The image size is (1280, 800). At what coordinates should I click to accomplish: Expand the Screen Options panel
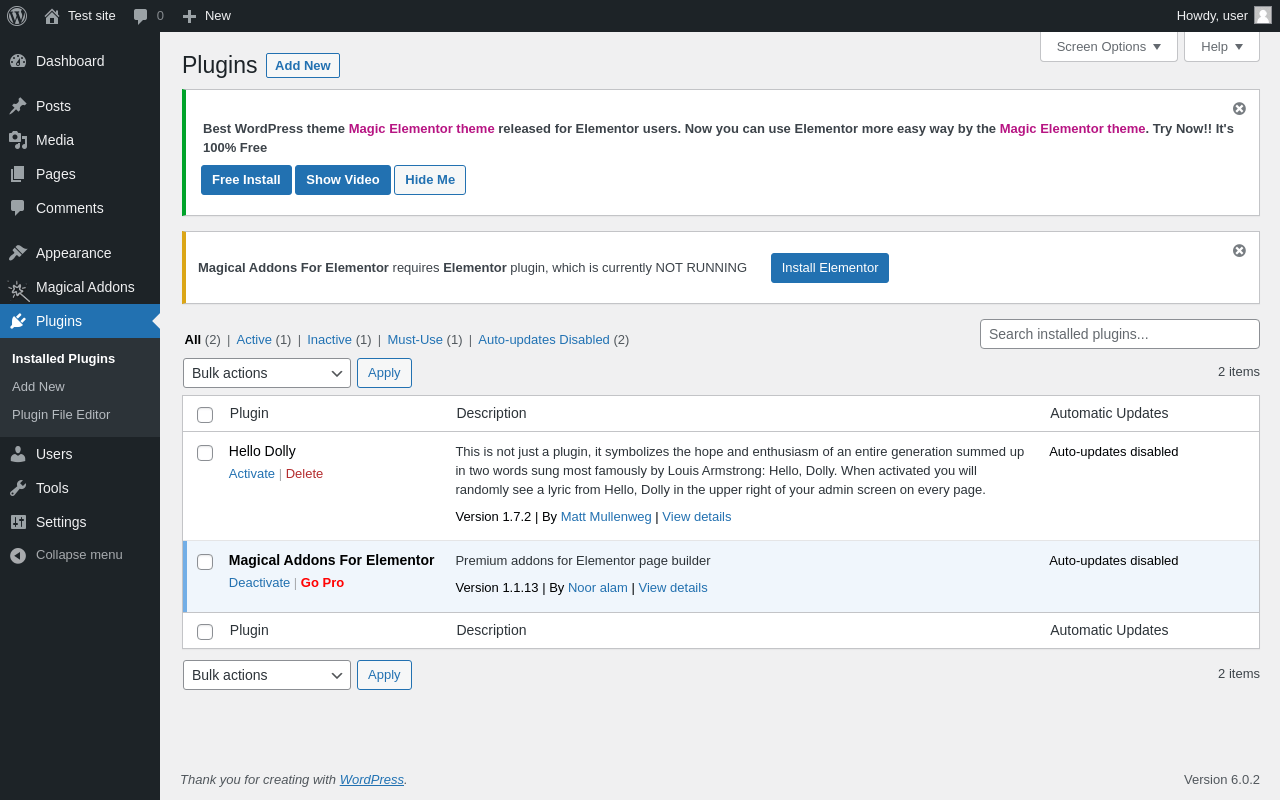pyautogui.click(x=1108, y=47)
